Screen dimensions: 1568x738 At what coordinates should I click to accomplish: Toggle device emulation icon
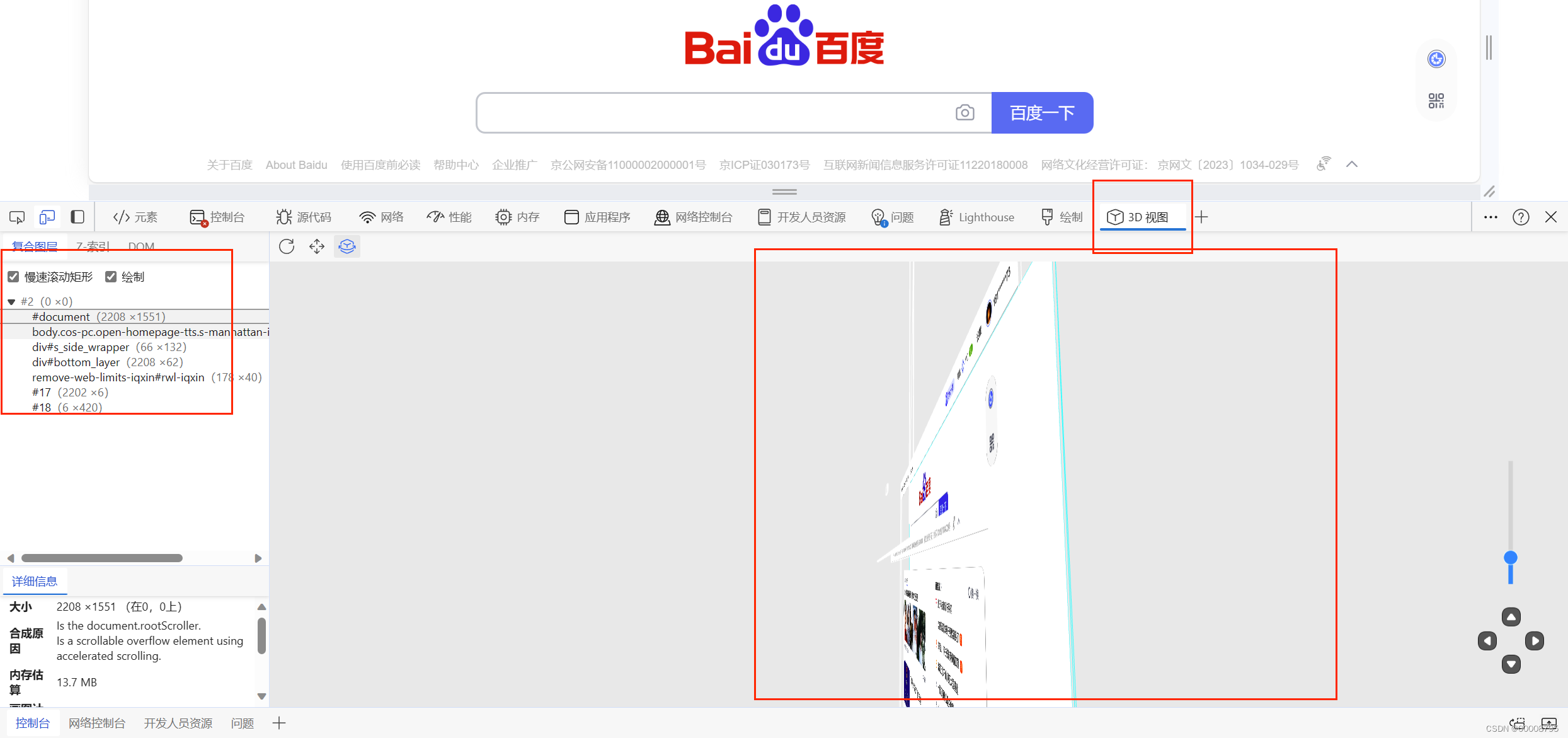point(47,217)
